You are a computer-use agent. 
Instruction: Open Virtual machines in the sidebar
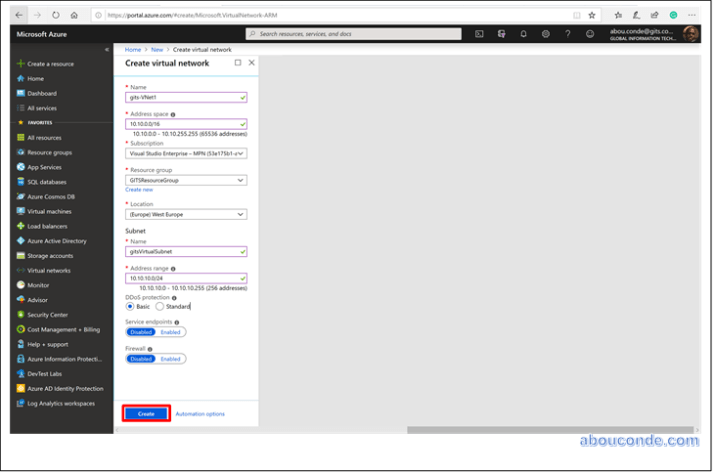pos(48,211)
